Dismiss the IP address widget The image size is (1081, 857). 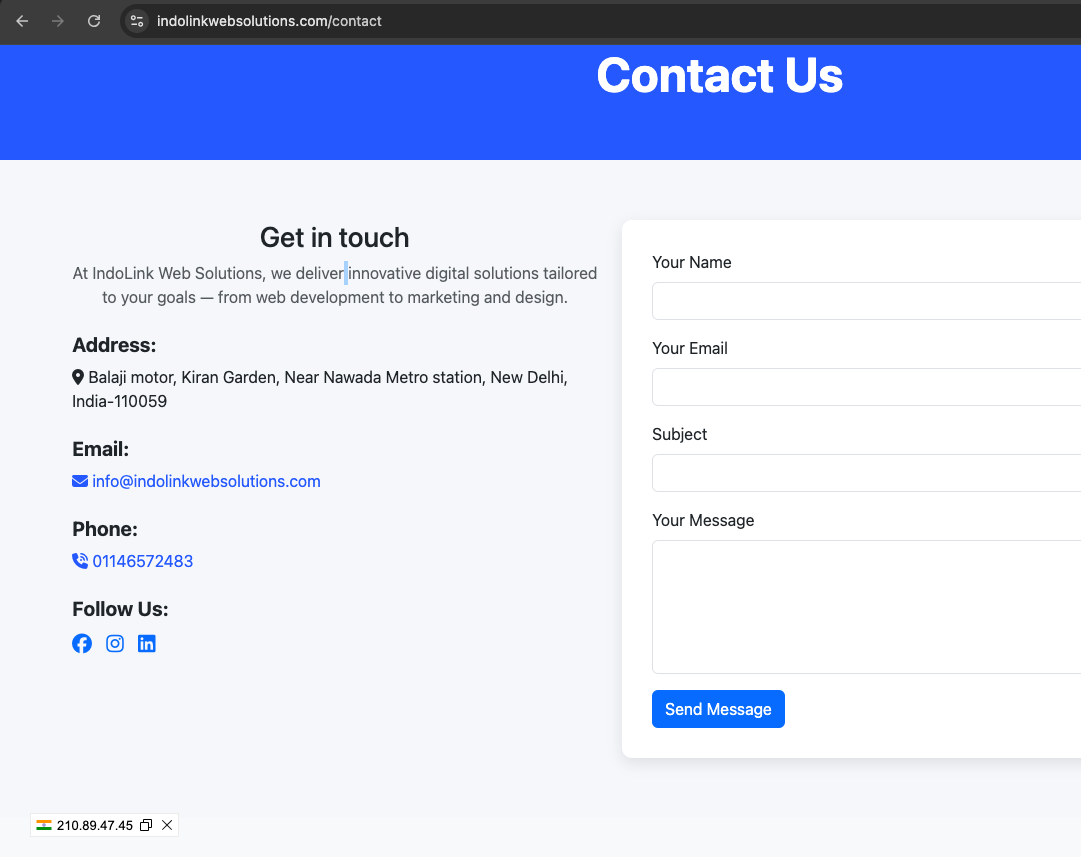[x=167, y=825]
